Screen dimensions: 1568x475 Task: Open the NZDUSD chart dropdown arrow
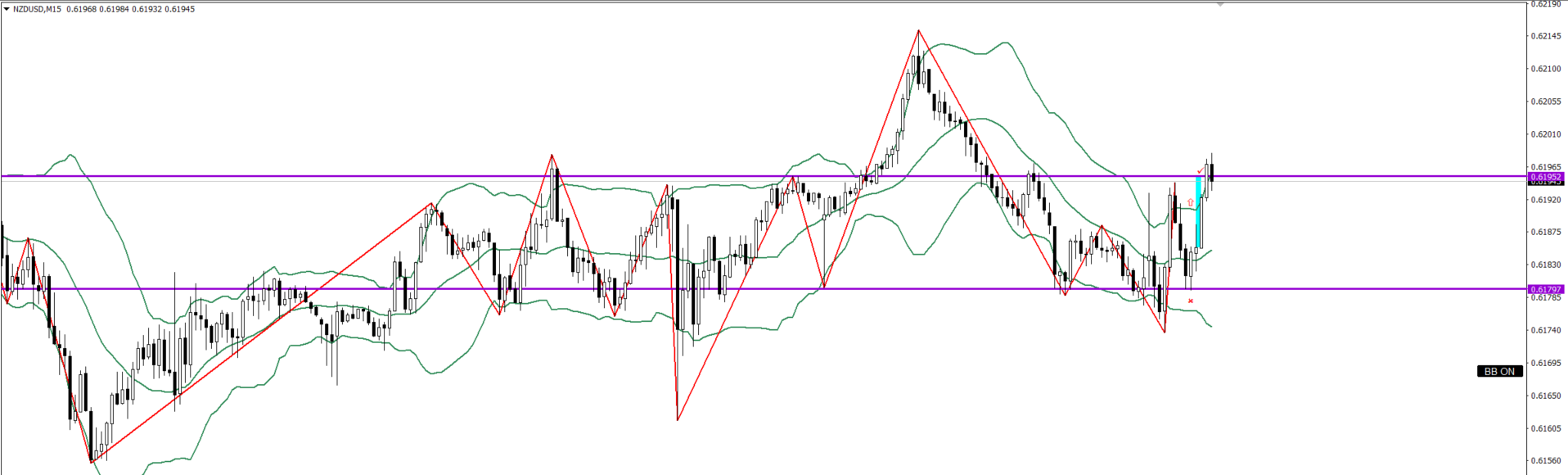(x=7, y=9)
